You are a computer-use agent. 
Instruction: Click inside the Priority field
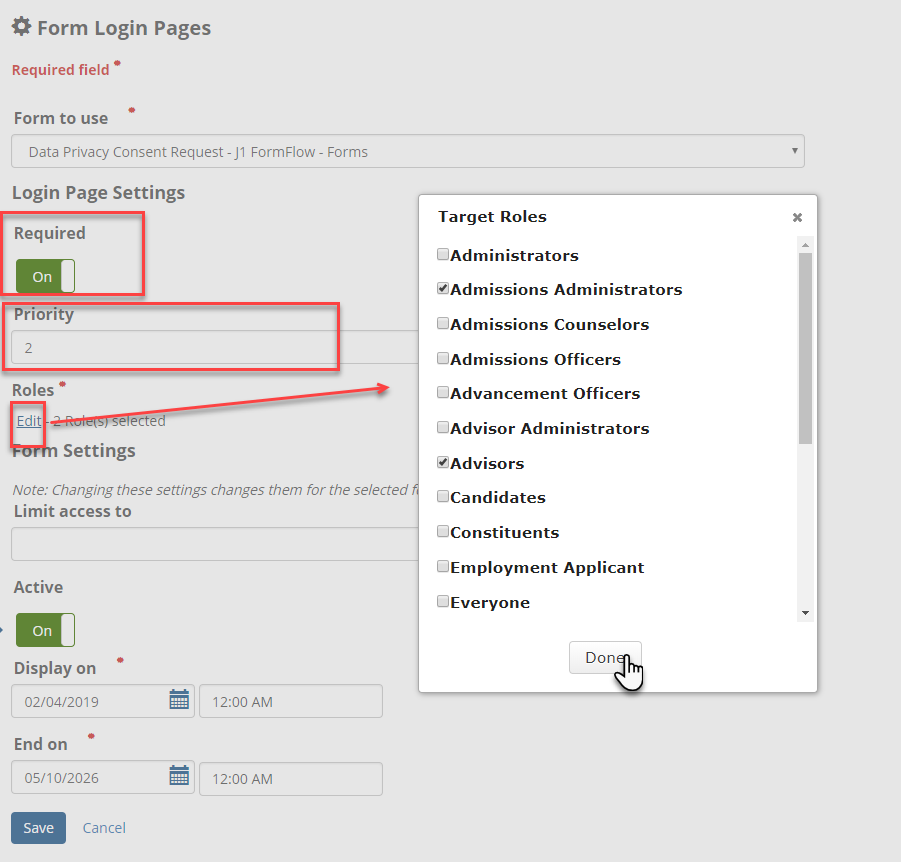coord(172,346)
